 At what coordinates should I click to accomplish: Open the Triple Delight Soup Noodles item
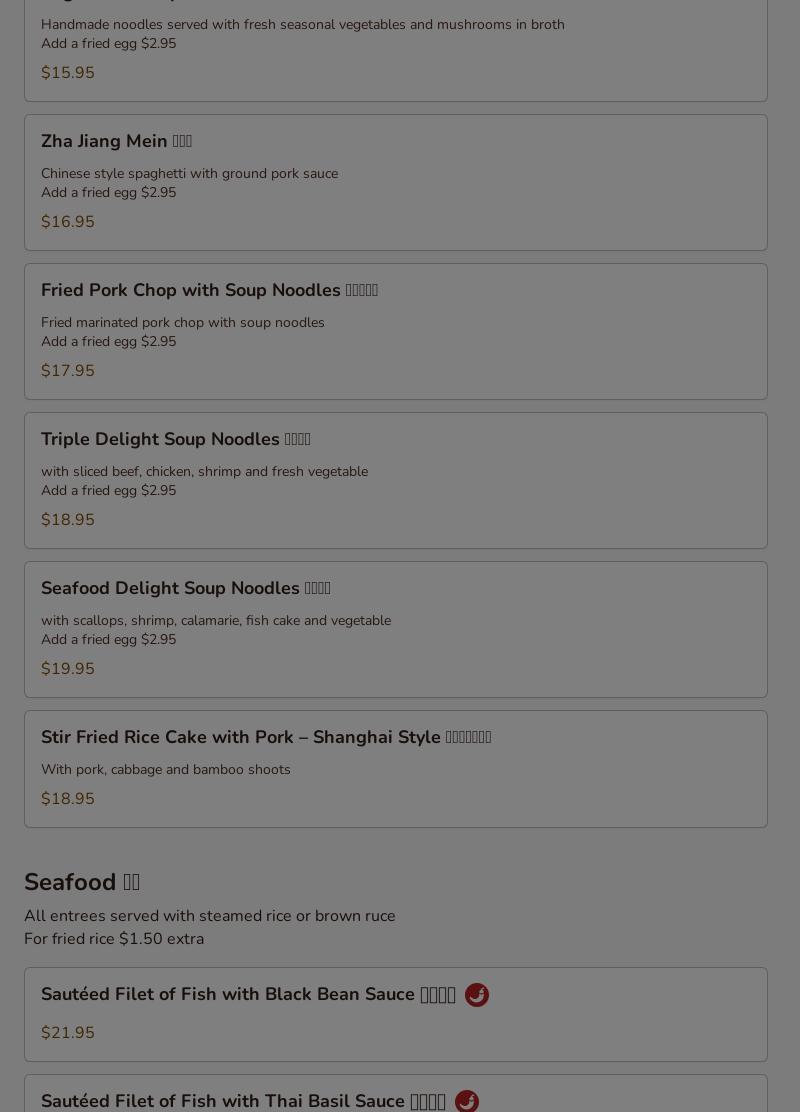click(175, 439)
